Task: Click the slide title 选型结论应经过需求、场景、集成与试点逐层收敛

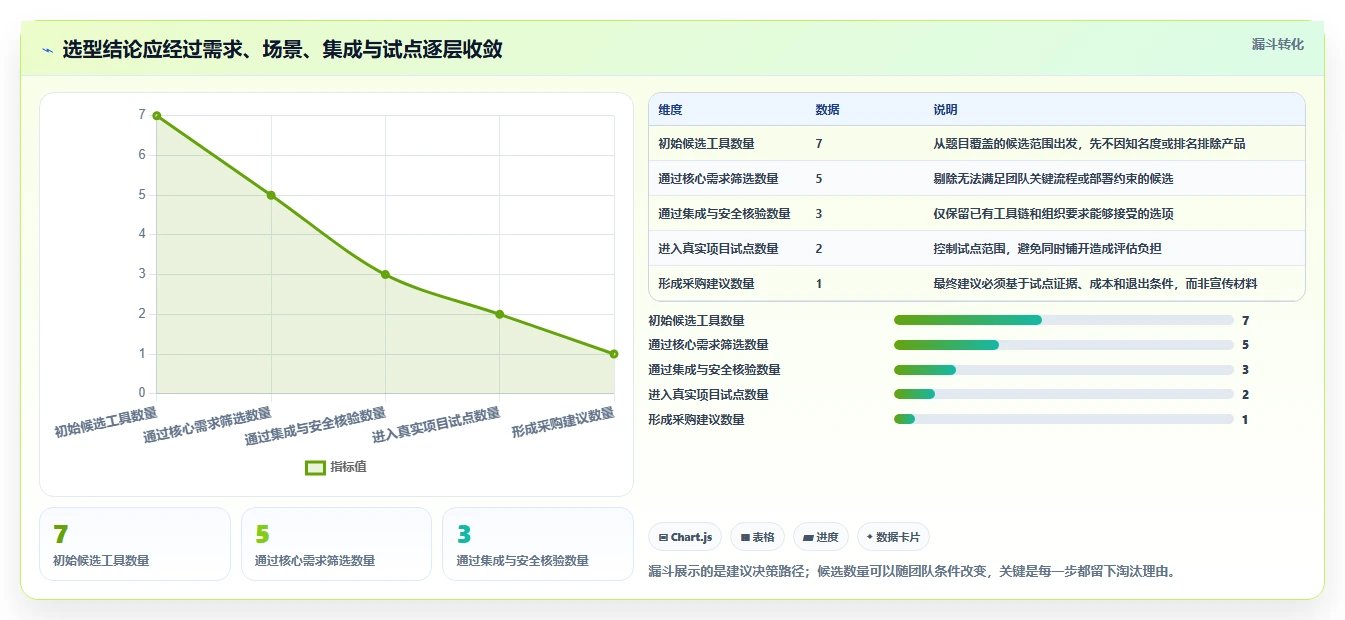Action: [282, 50]
